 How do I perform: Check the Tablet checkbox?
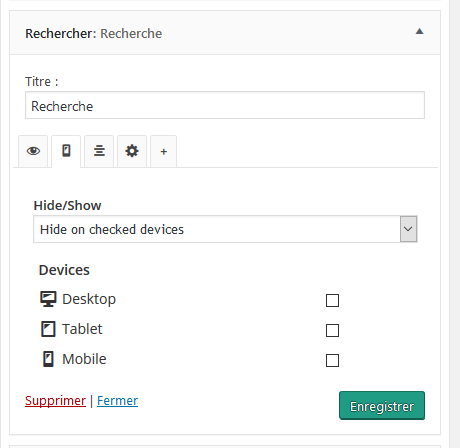(332, 330)
